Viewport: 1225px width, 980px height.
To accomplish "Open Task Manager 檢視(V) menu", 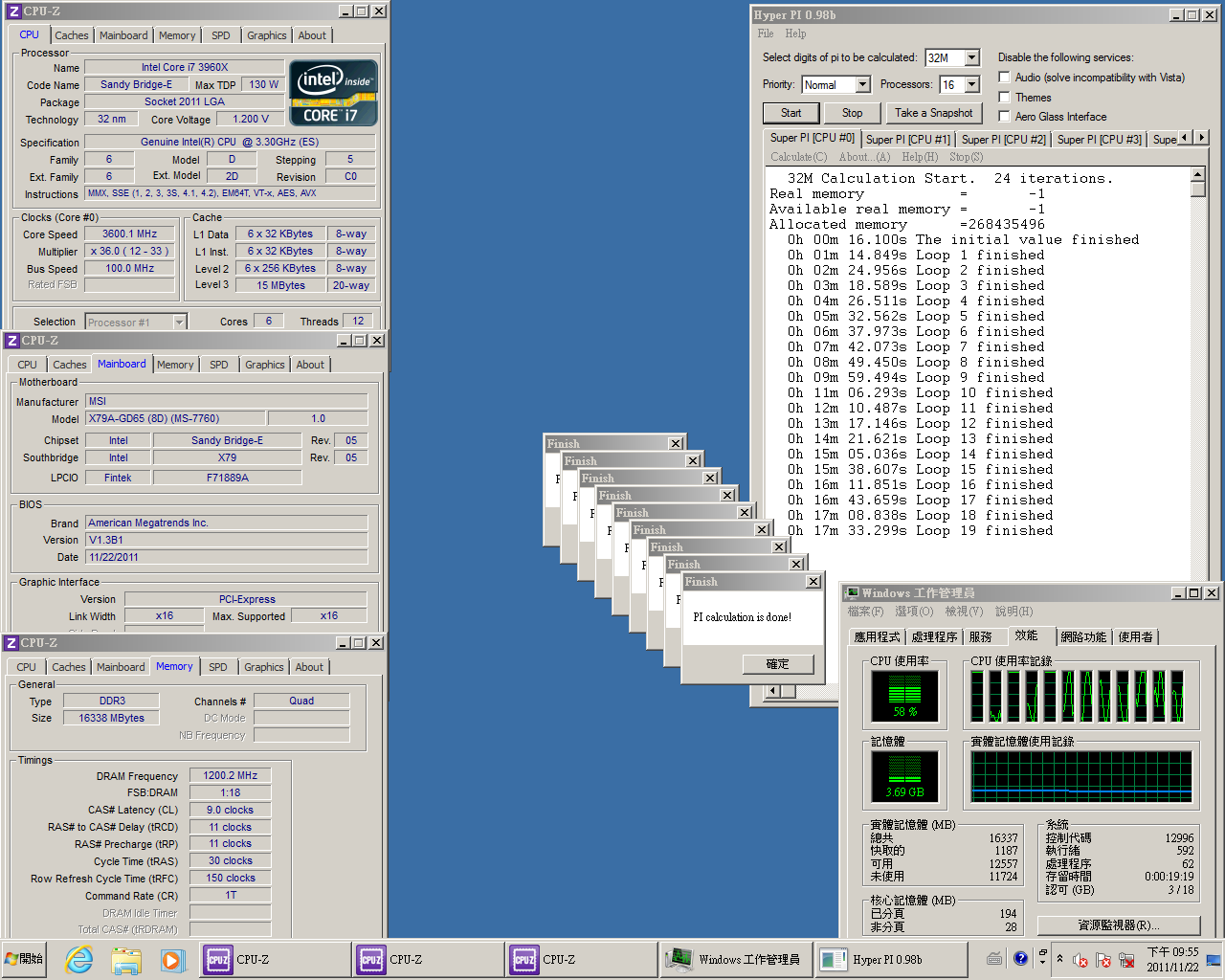I will [x=964, y=612].
